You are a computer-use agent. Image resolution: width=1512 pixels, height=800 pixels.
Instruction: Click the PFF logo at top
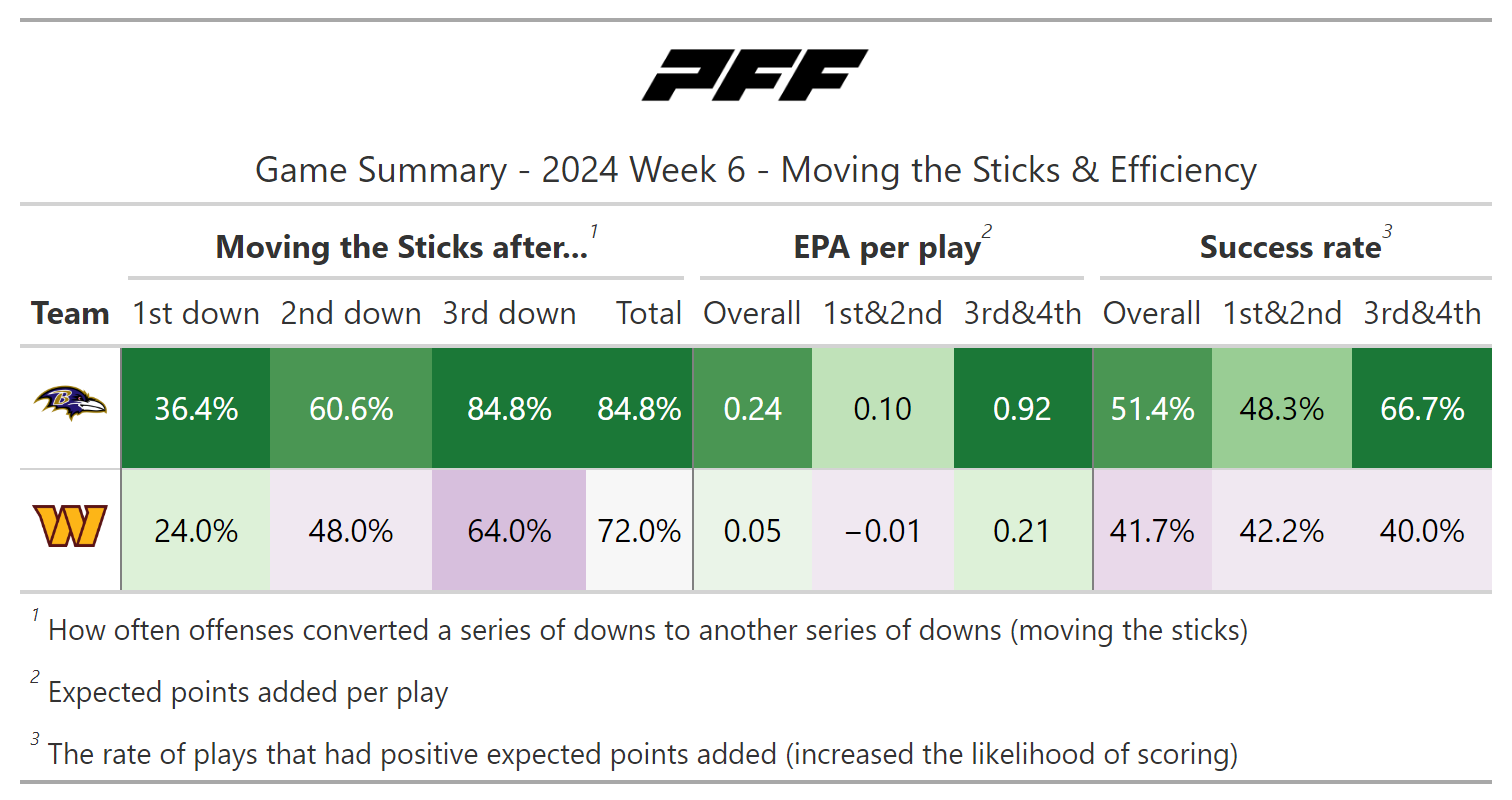[755, 76]
